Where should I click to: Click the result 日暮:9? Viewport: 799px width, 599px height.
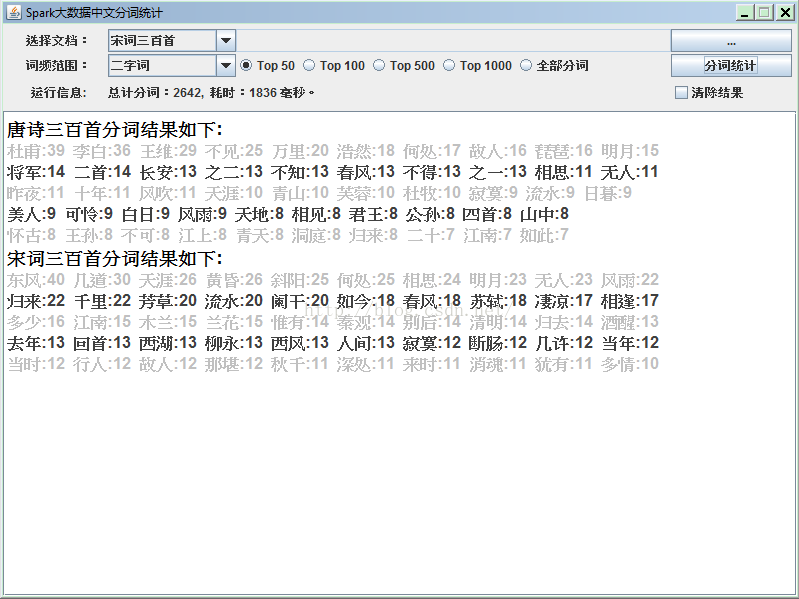(608, 193)
